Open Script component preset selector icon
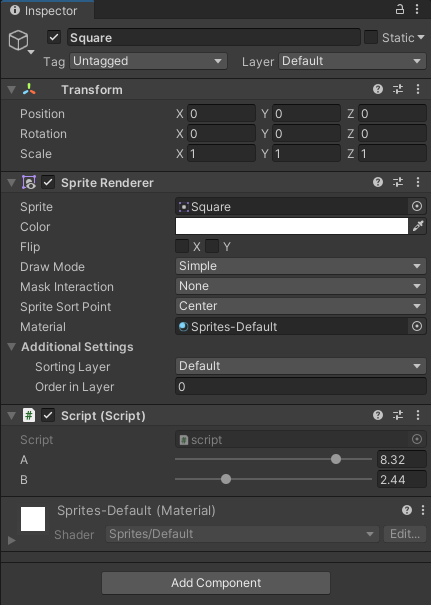 coord(398,415)
